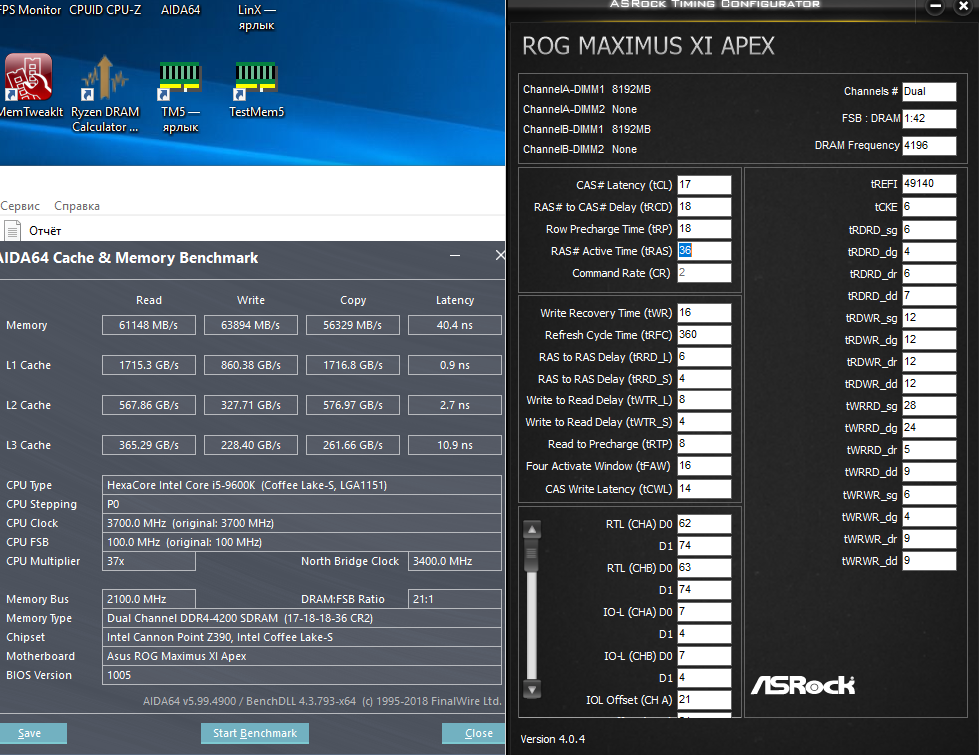Click the Four Activate Window (tFAW) field

704,466
